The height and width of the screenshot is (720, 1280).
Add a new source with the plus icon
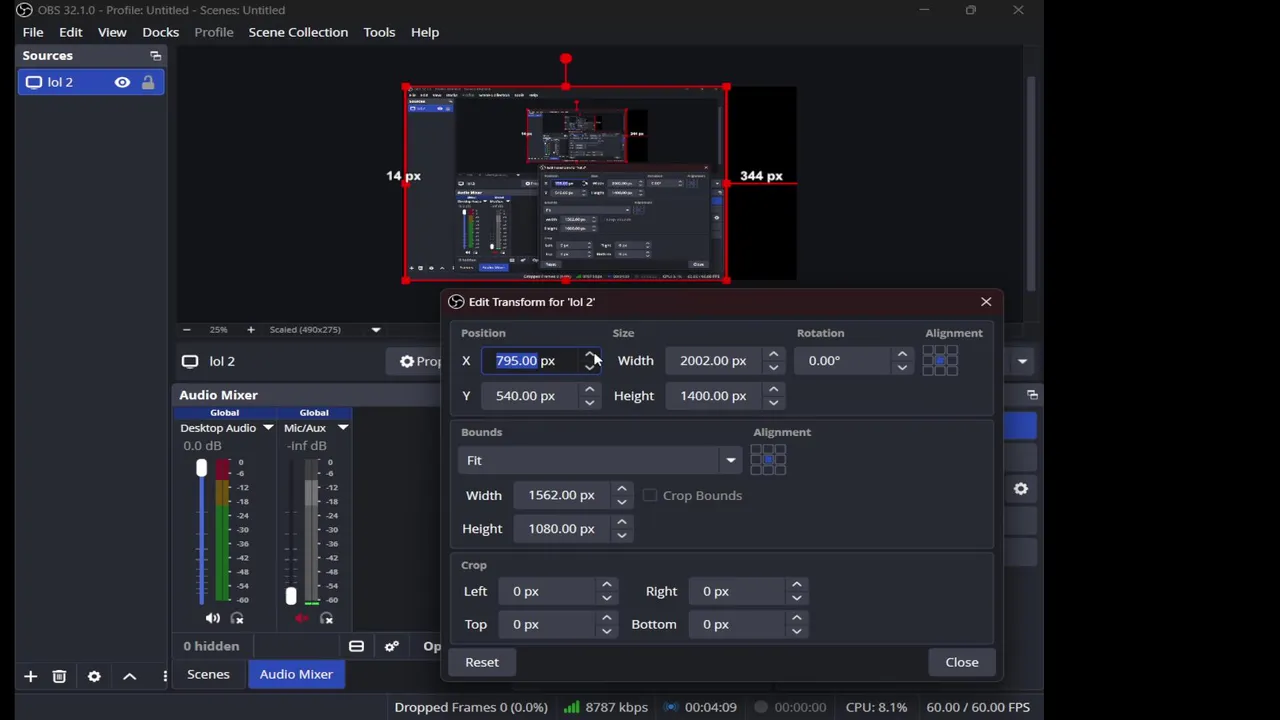(30, 677)
